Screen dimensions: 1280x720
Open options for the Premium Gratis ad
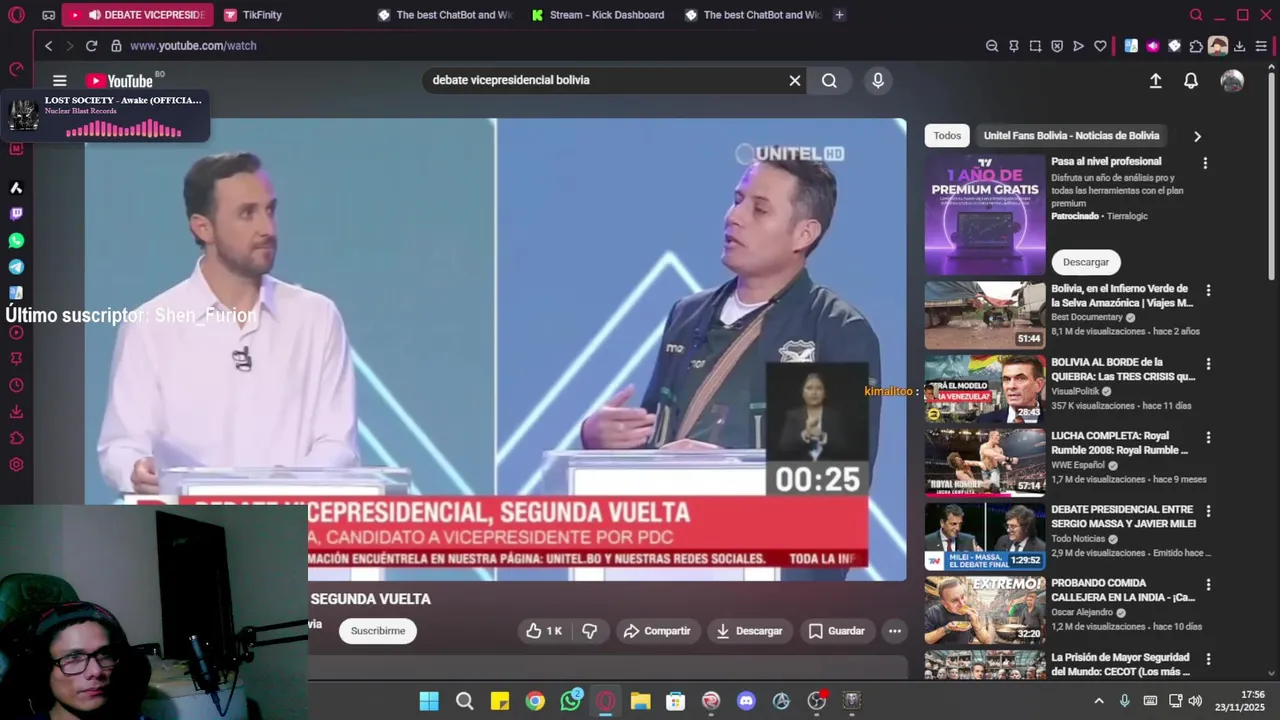click(x=1205, y=163)
